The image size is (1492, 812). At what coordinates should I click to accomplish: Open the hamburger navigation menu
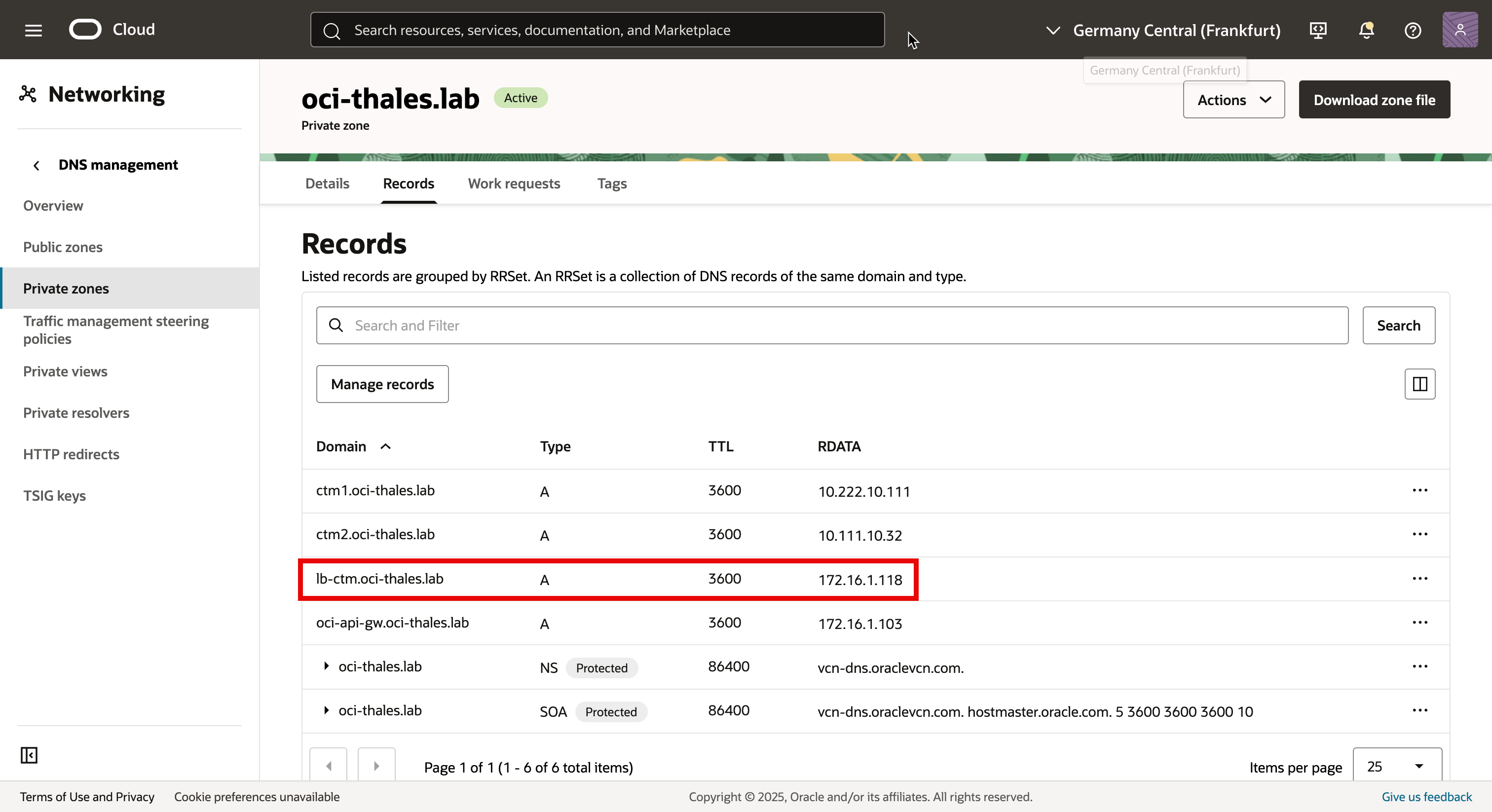pyautogui.click(x=34, y=30)
